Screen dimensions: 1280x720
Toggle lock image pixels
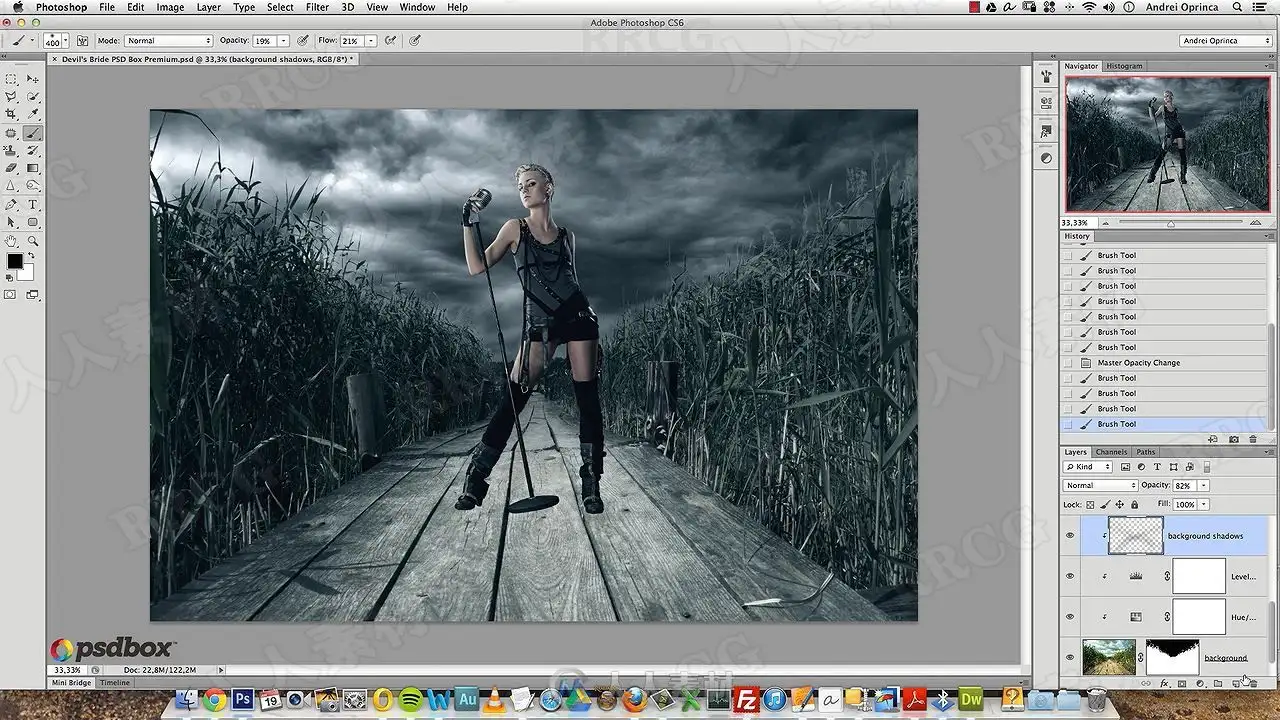tap(1105, 504)
